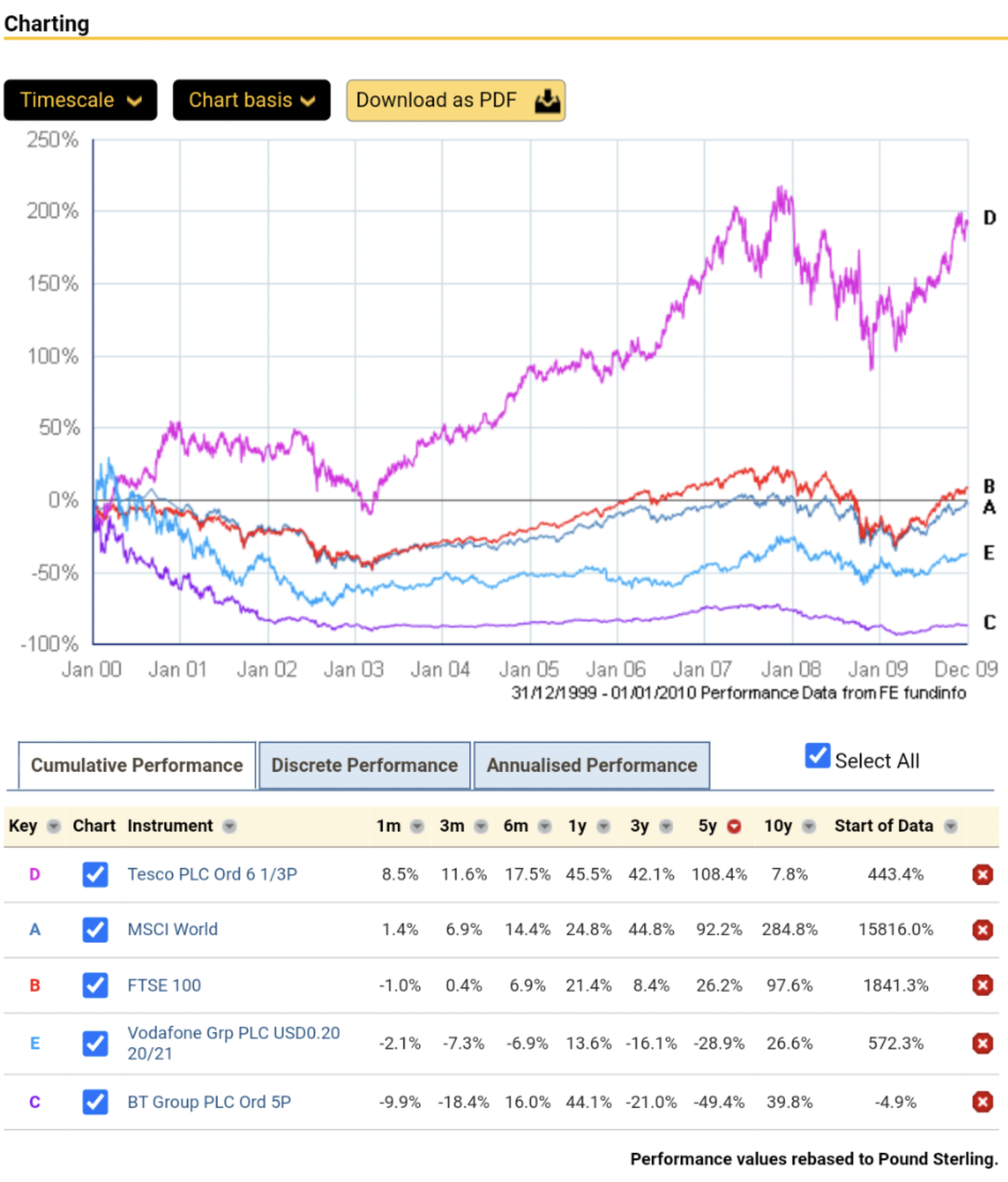
Task: Sort by Instrument column arrow
Action: click(x=230, y=826)
